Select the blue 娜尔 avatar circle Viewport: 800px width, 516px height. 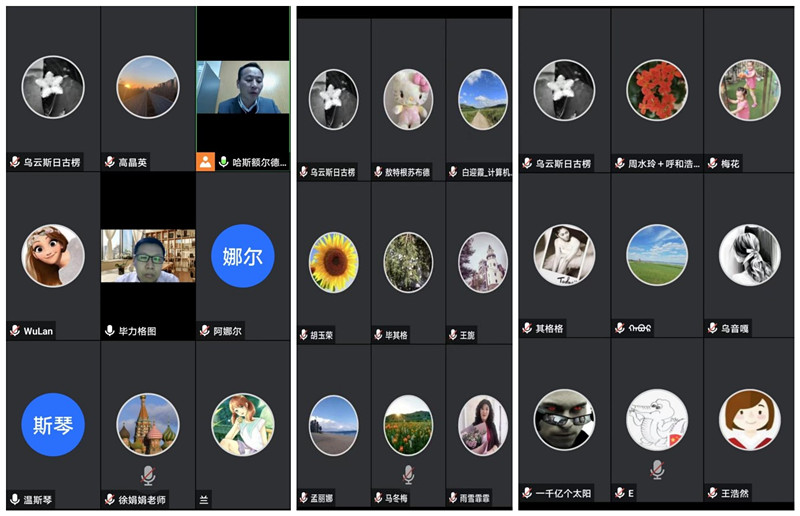click(243, 256)
